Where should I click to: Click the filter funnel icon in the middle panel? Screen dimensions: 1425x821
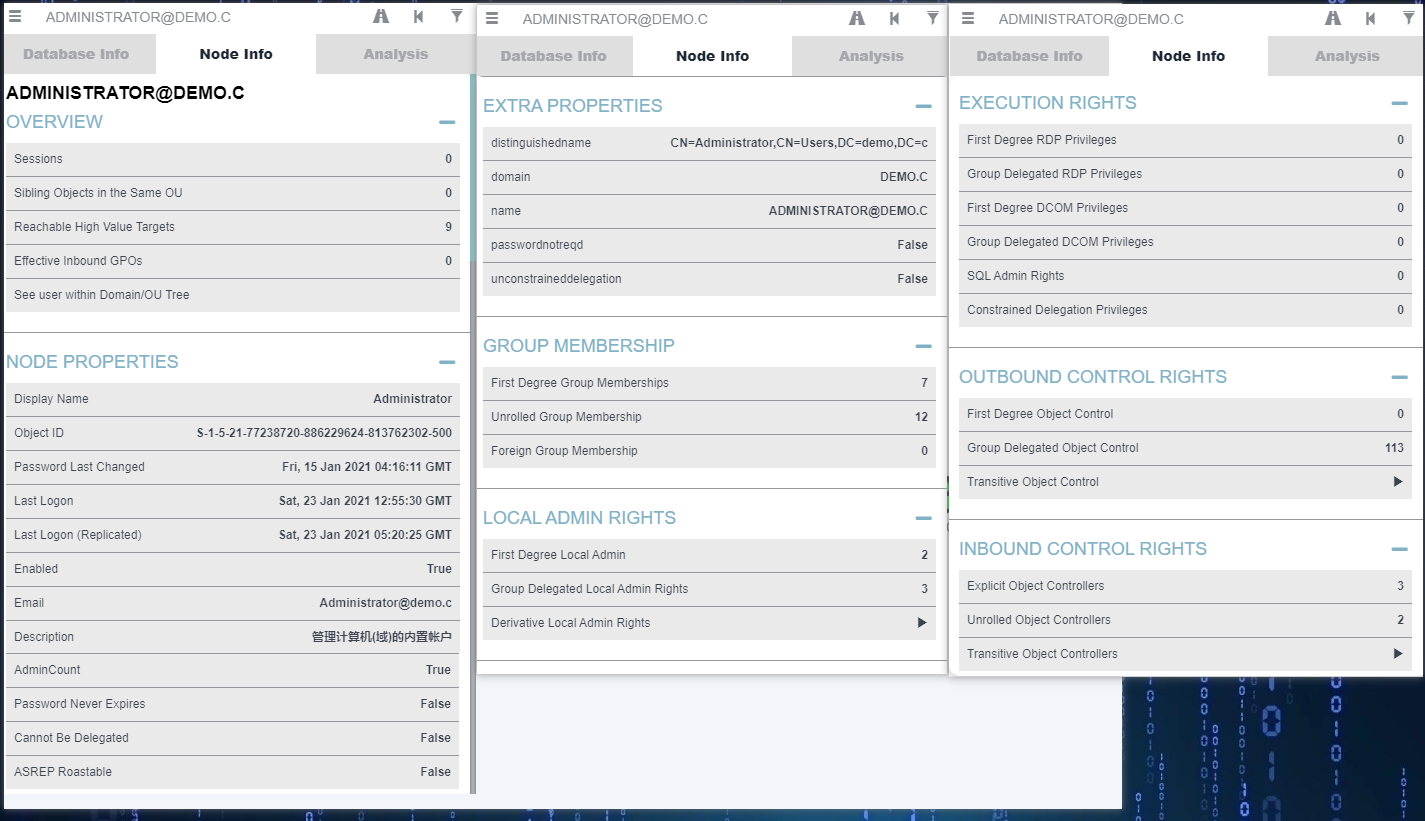[x=933, y=17]
